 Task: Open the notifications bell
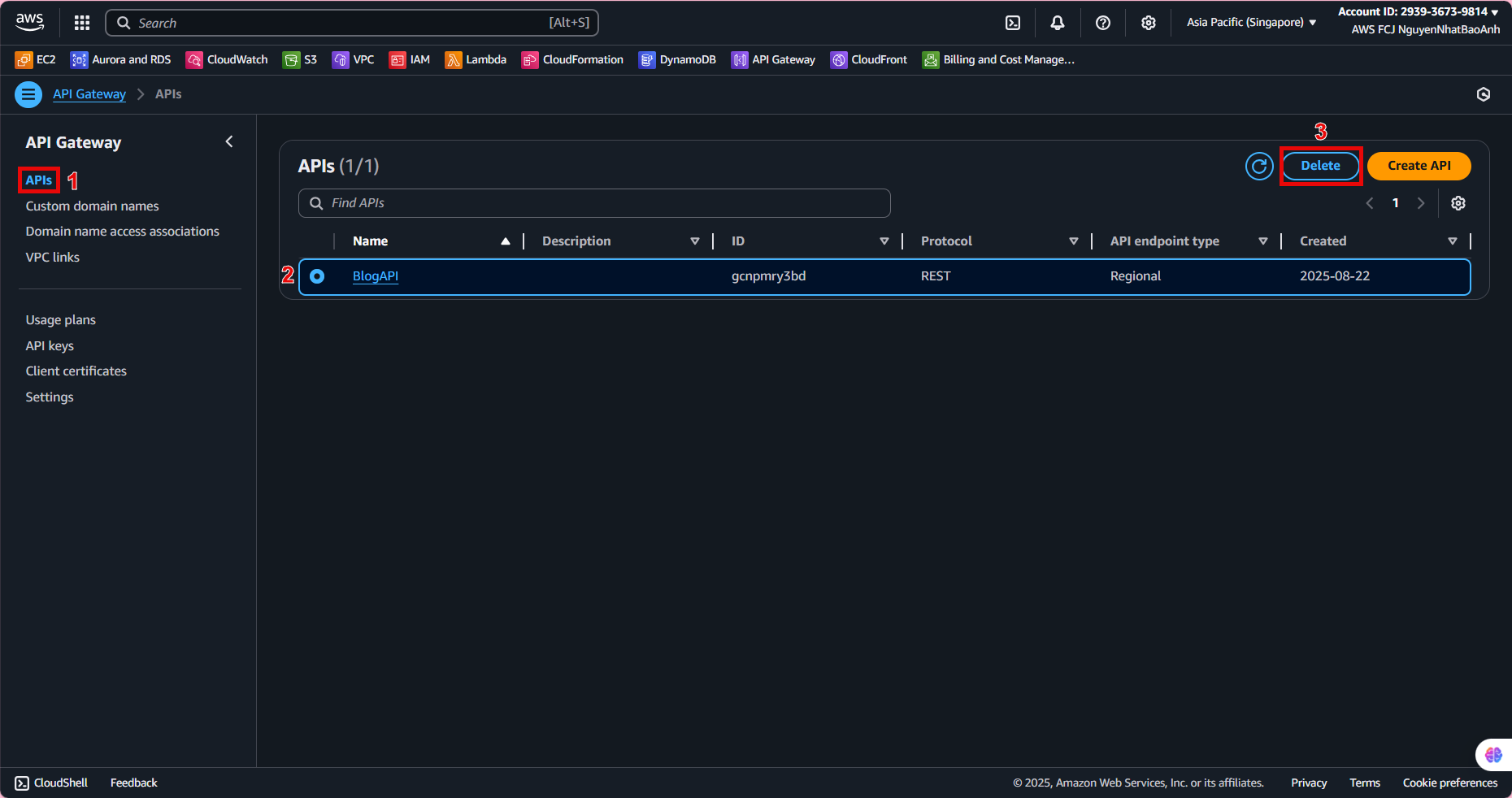pyautogui.click(x=1057, y=23)
